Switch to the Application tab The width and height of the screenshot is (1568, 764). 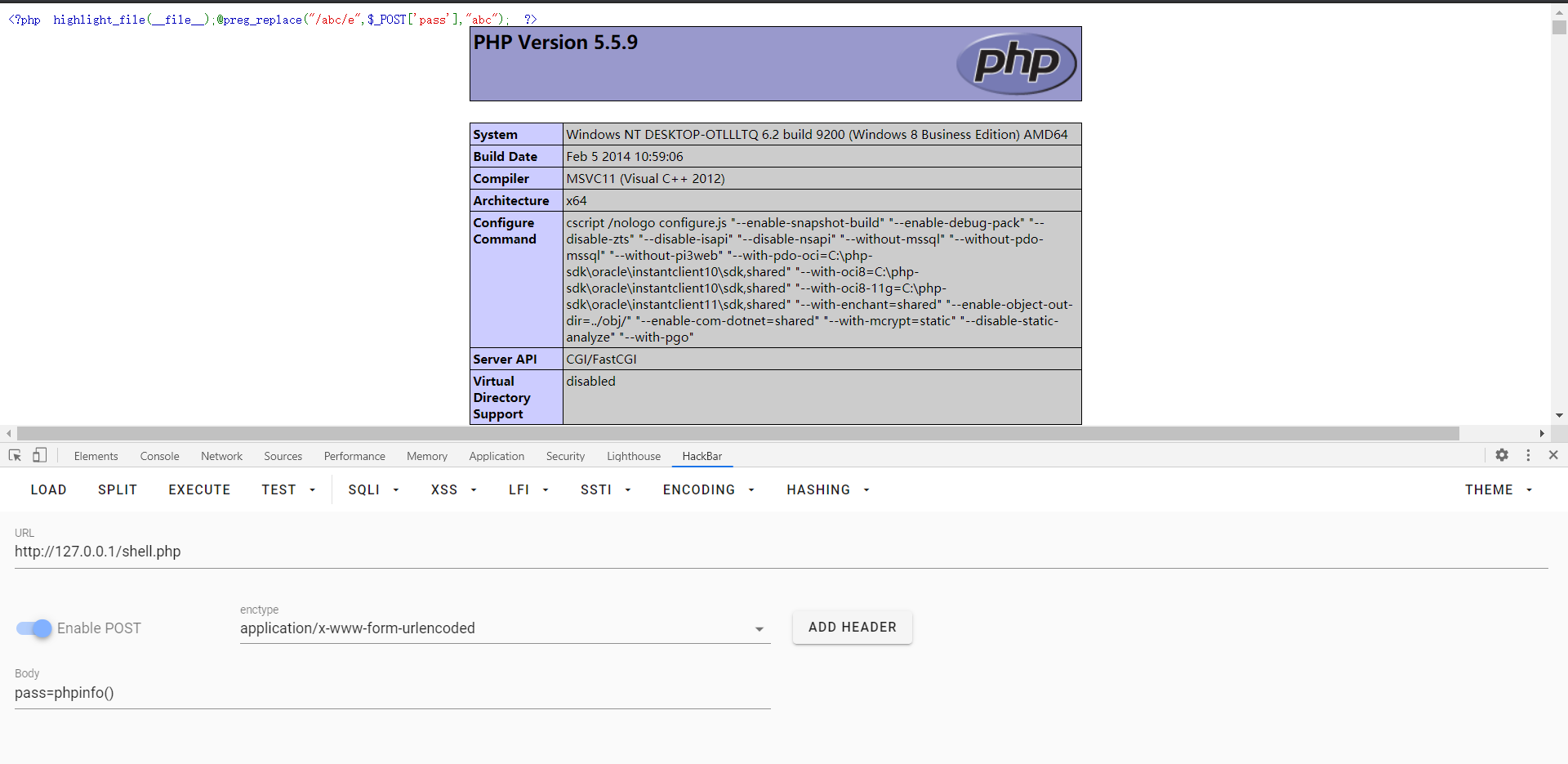point(497,456)
